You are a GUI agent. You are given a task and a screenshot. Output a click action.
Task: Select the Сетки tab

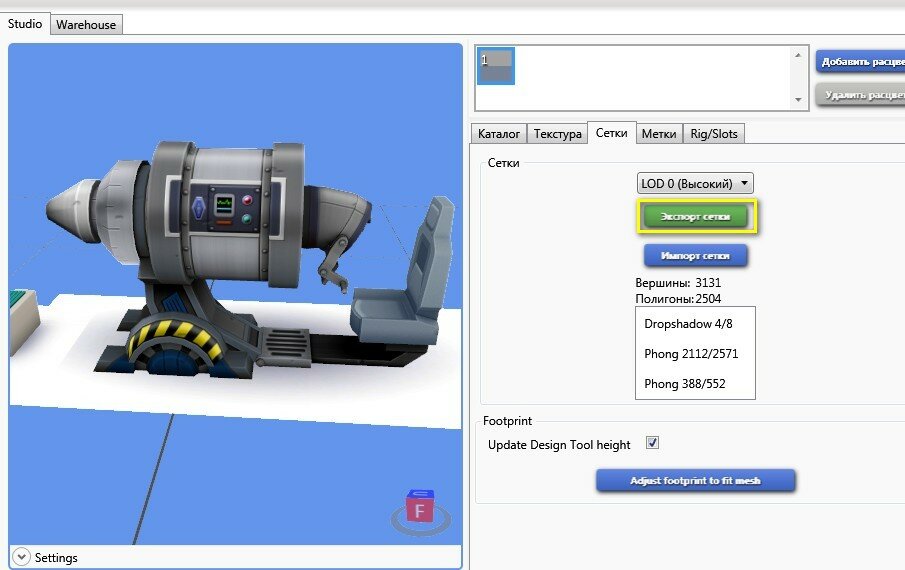click(611, 133)
